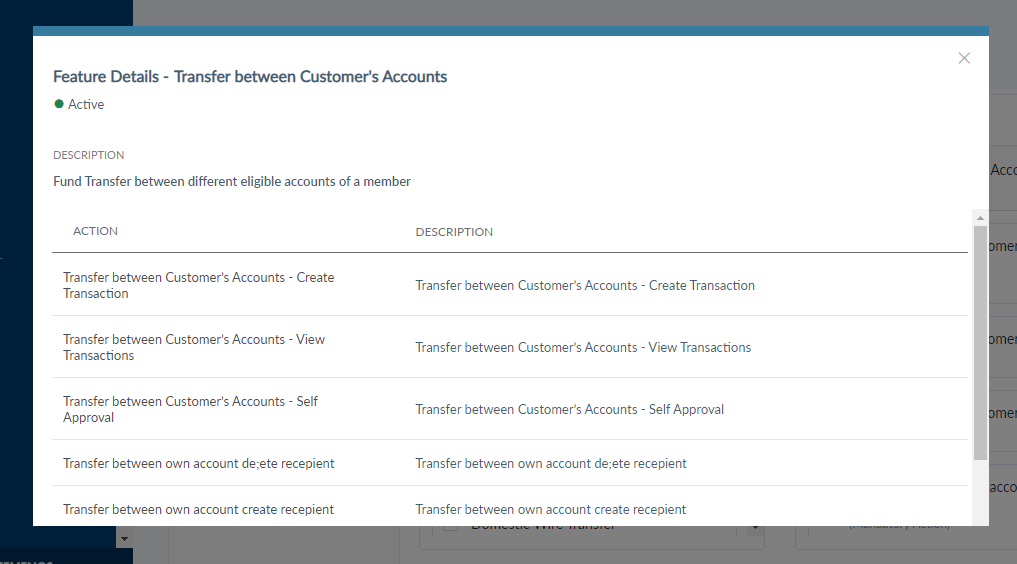This screenshot has height=564, width=1017.
Task: Select the Self Approval entry in the ACTION column
Action: pos(190,409)
